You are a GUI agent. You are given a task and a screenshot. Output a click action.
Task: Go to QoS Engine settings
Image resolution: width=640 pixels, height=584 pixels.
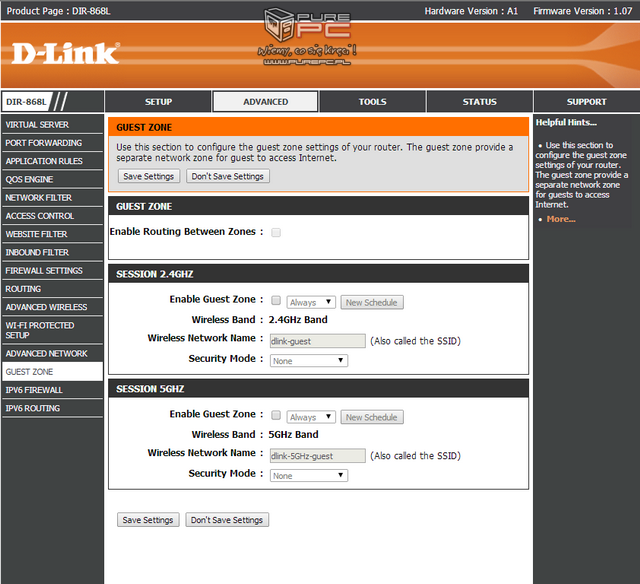pos(52,179)
